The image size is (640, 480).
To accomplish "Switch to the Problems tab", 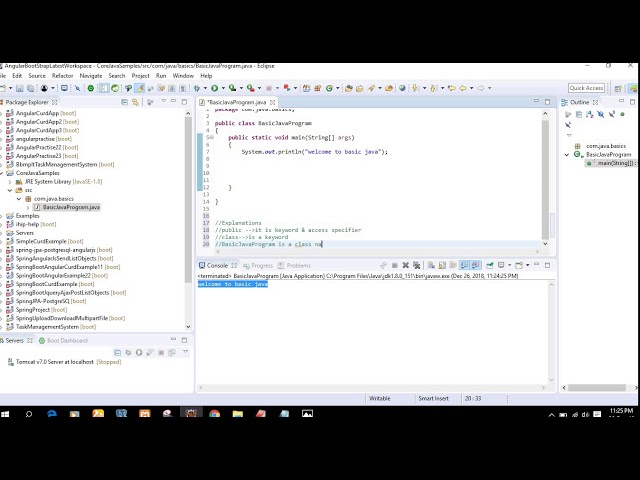I will pos(294,266).
